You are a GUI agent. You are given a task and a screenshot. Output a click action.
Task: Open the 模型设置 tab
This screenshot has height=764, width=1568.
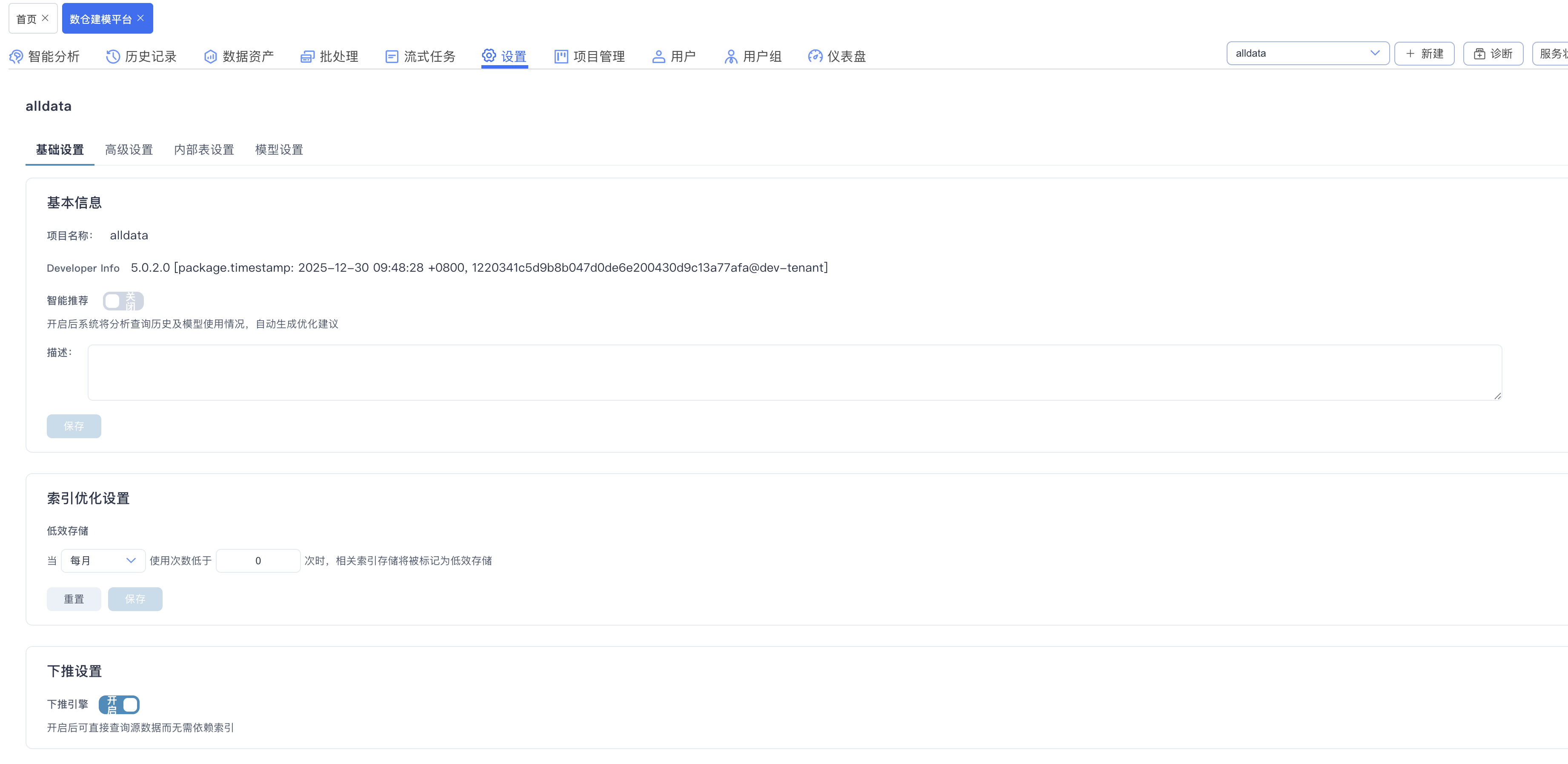coord(279,150)
